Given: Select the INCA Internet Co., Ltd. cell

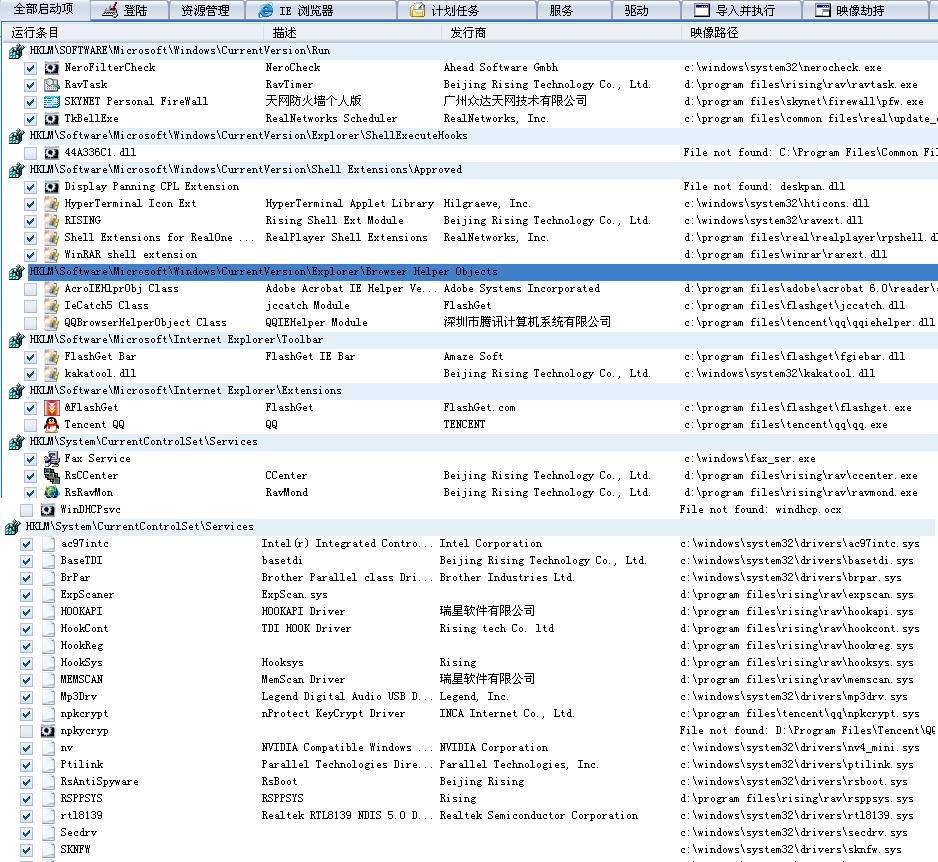Looking at the screenshot, I should pos(507,714).
